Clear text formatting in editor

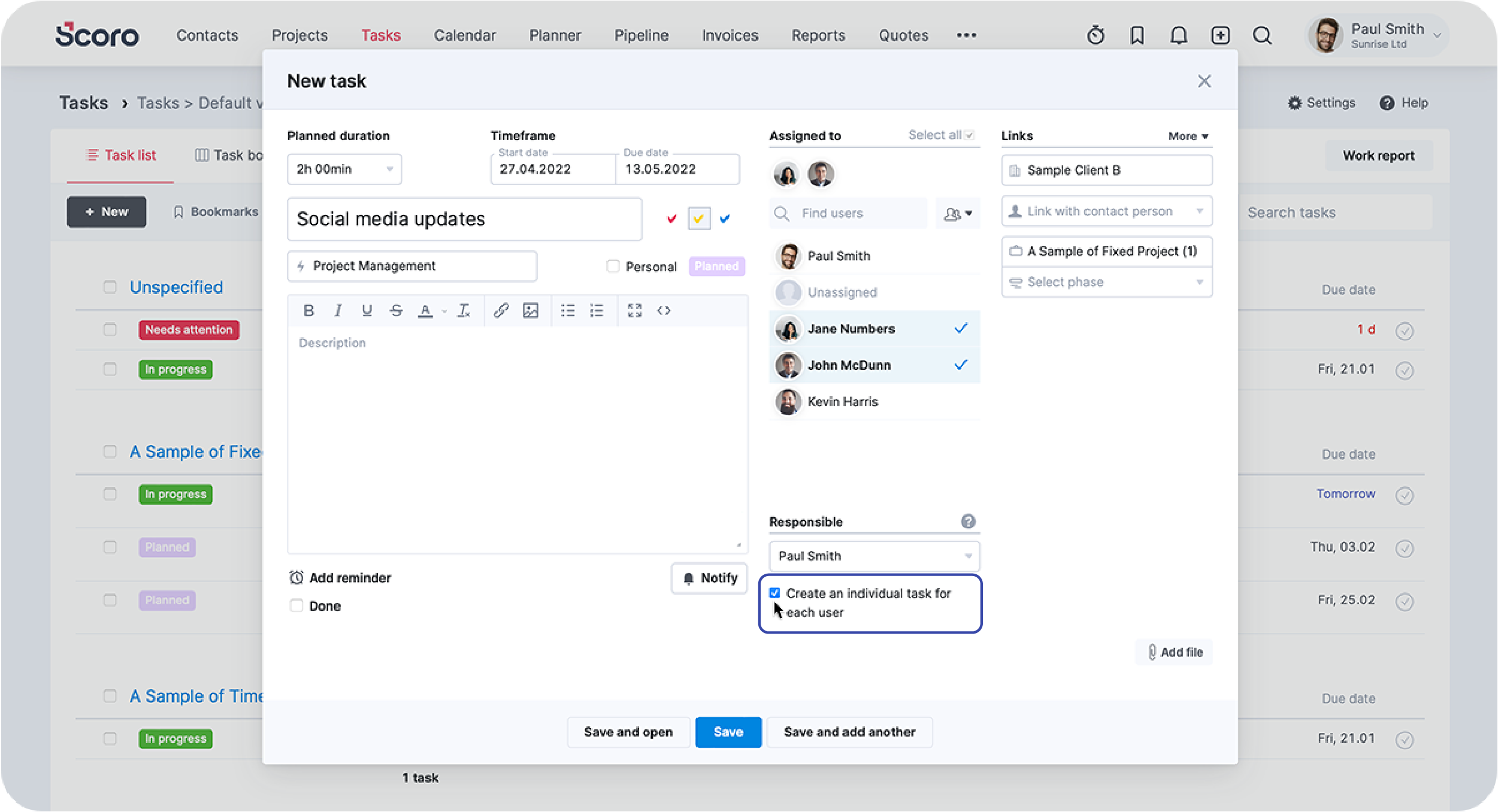pos(464,310)
